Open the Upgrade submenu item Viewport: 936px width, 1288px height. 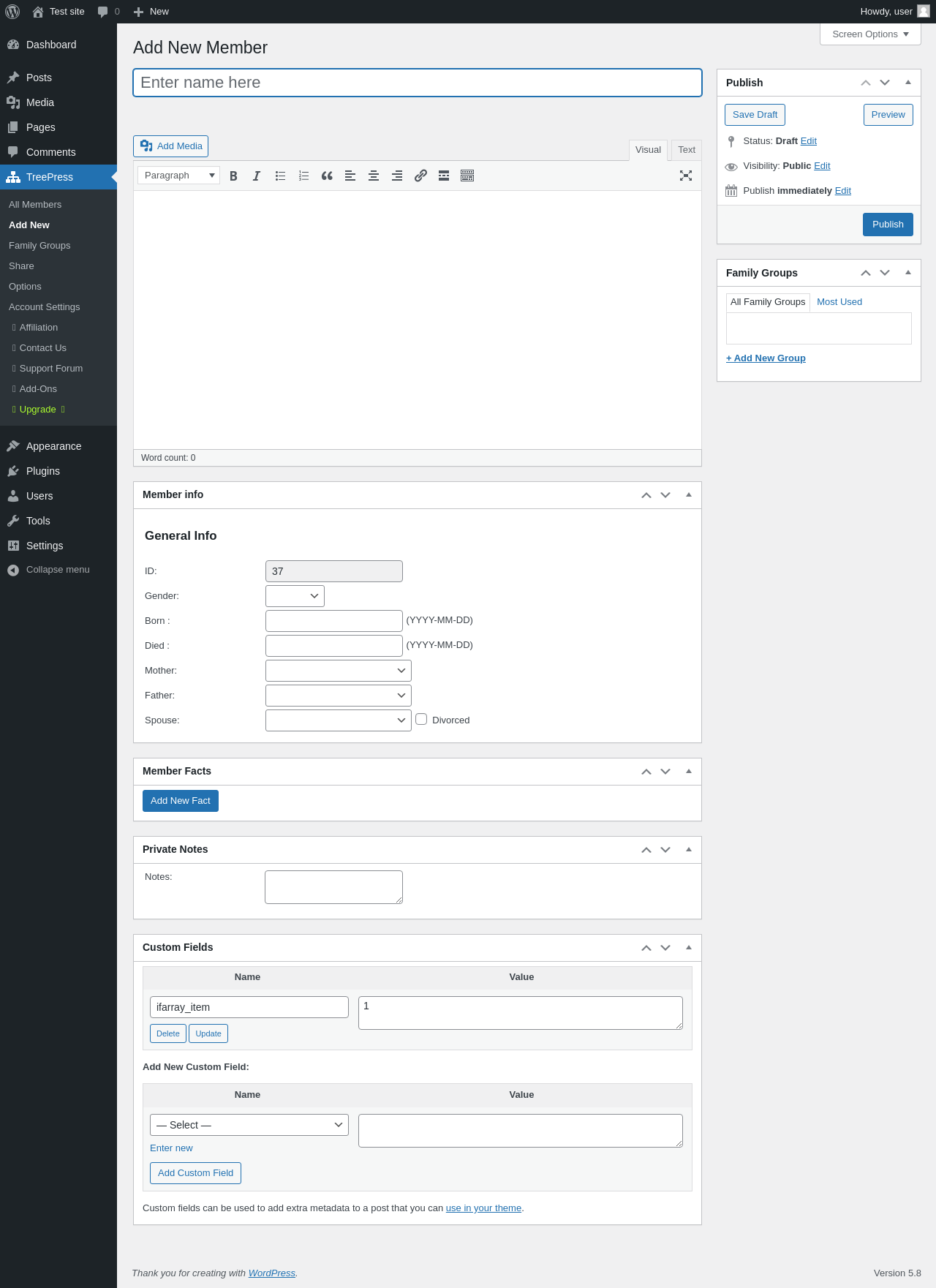point(38,410)
